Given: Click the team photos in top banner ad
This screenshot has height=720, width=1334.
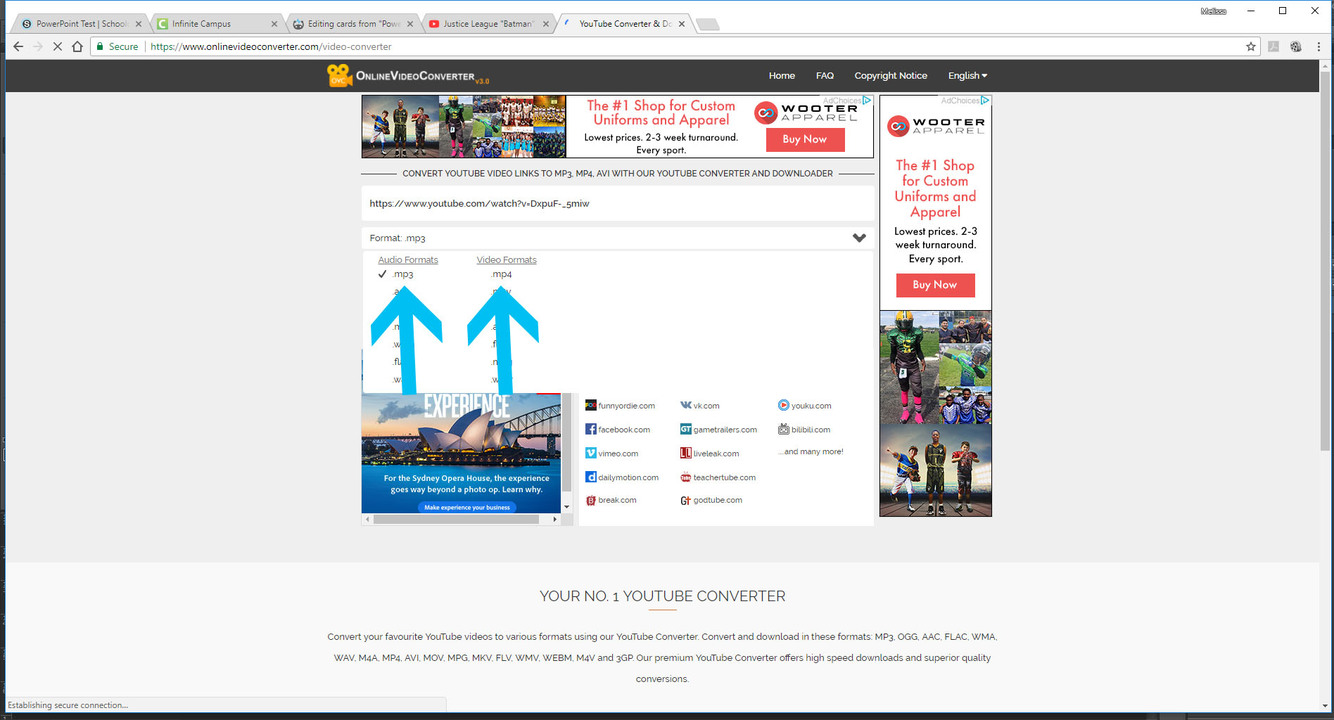Looking at the screenshot, I should pos(464,126).
